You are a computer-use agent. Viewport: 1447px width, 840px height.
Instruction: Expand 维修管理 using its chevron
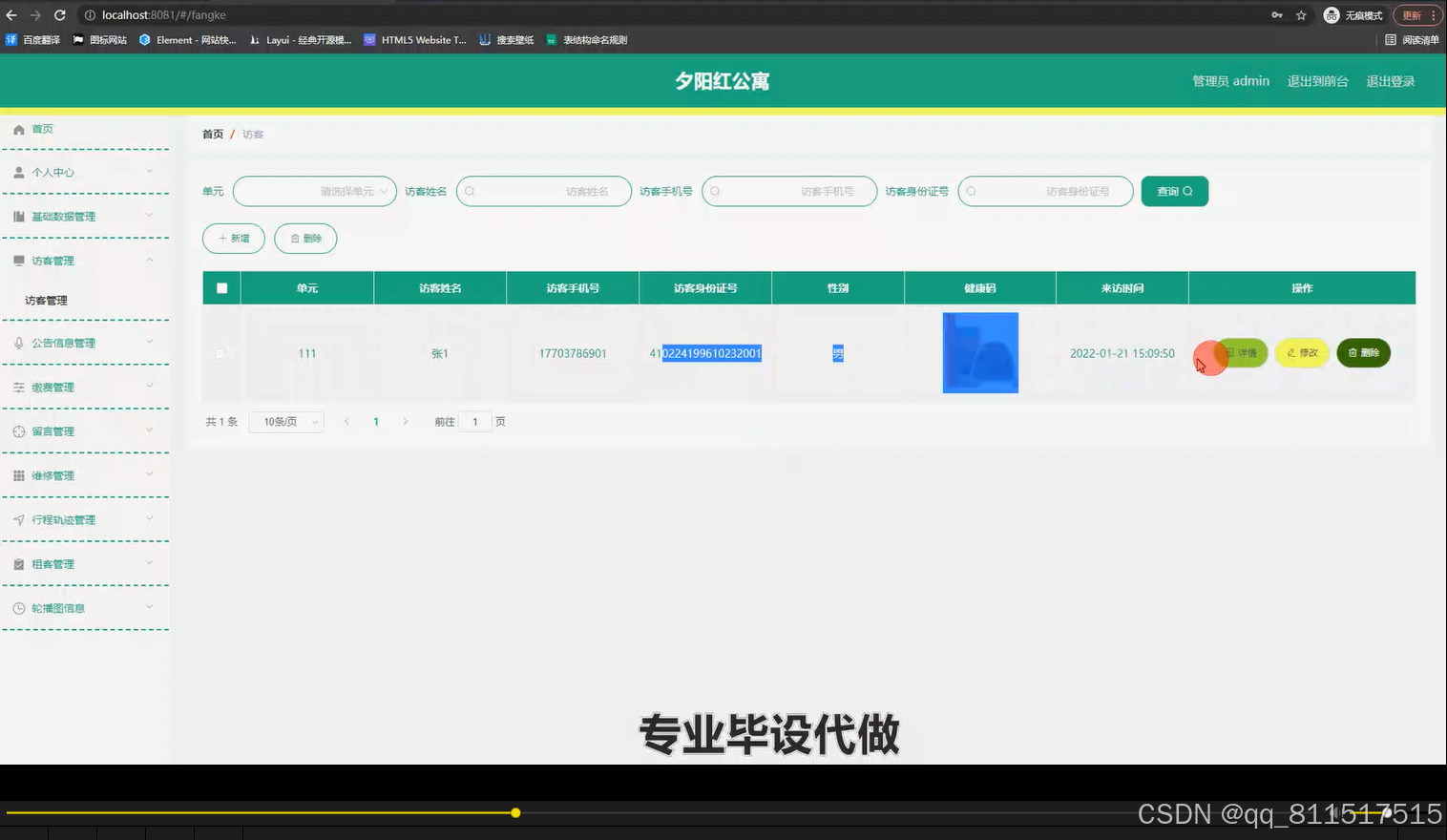click(x=149, y=474)
